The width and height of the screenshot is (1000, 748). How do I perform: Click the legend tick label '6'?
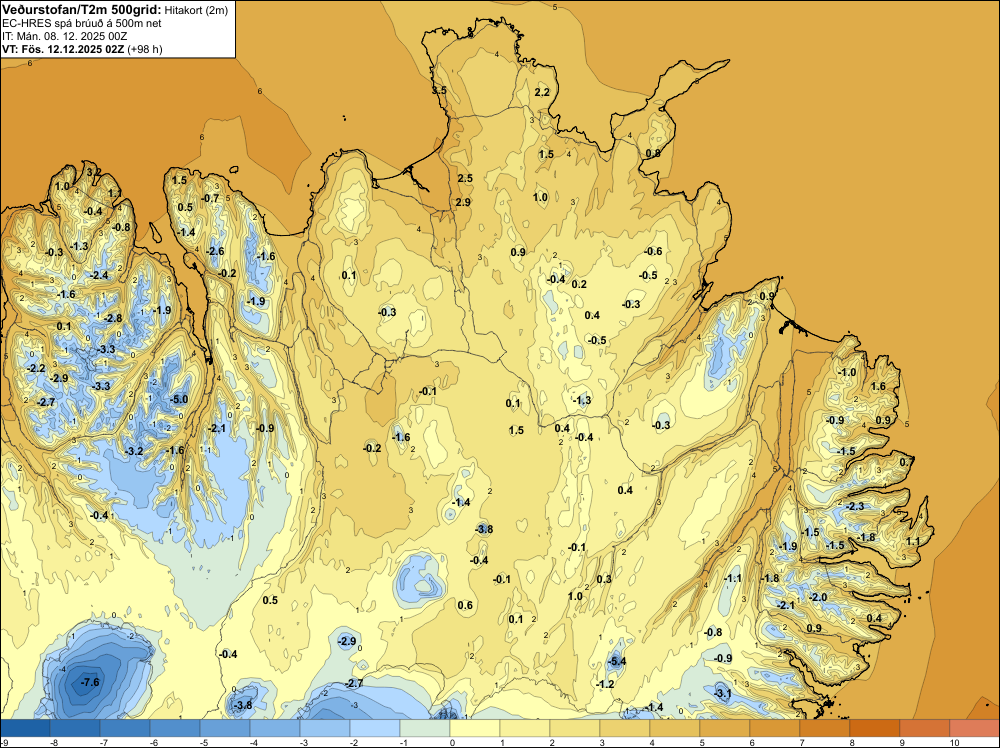pos(753,742)
